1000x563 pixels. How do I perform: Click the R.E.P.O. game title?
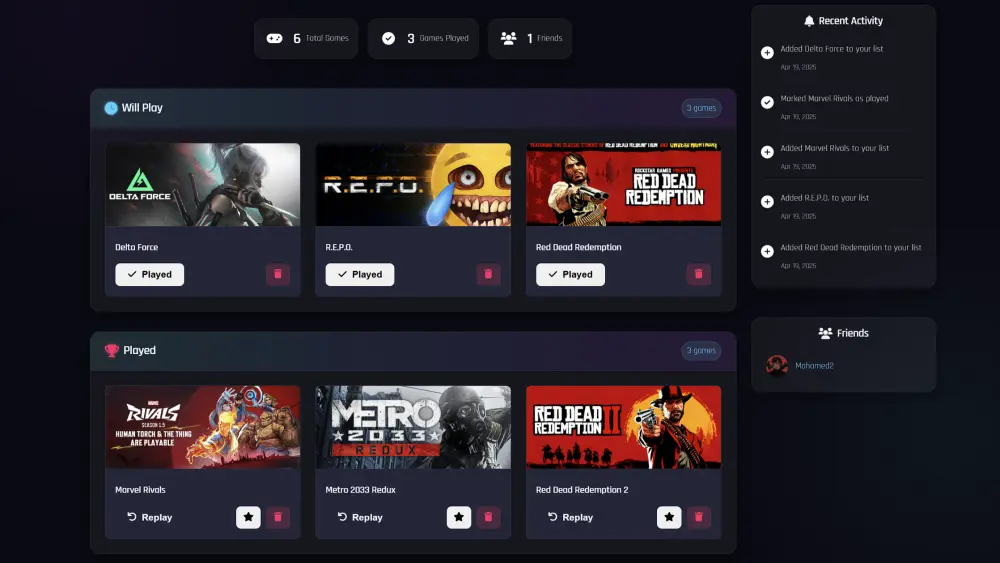pyautogui.click(x=339, y=247)
